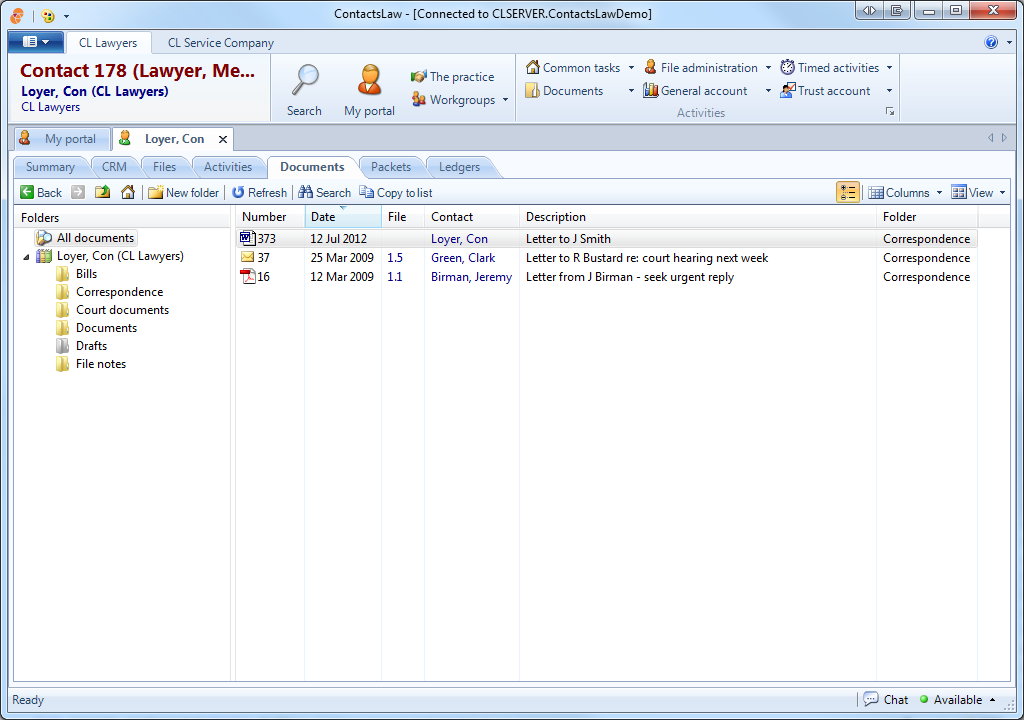Open file link 1.1
This screenshot has height=720, width=1024.
point(394,276)
